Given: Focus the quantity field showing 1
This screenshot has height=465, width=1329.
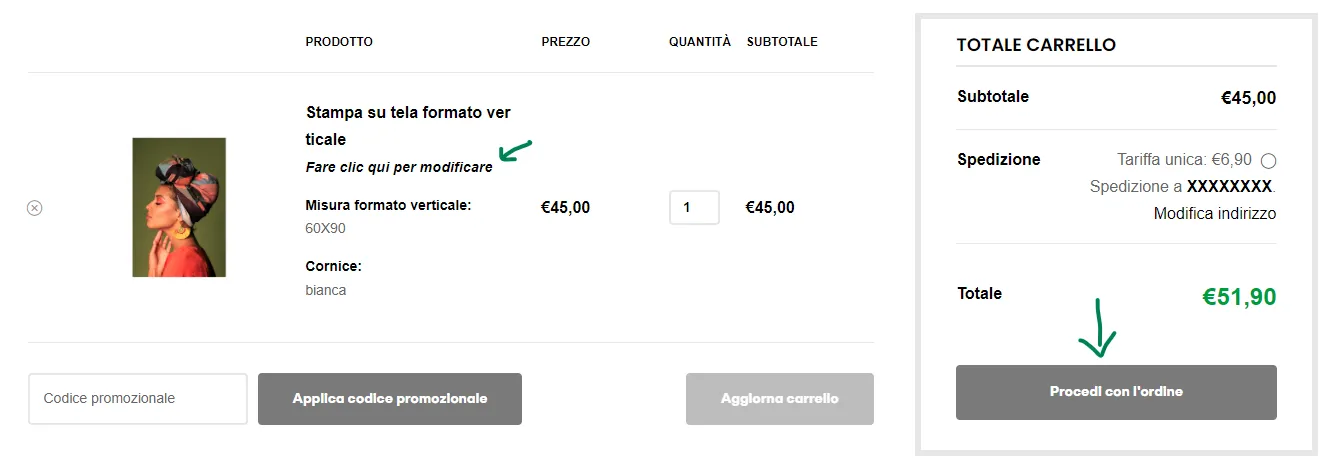Looking at the screenshot, I should [694, 208].
